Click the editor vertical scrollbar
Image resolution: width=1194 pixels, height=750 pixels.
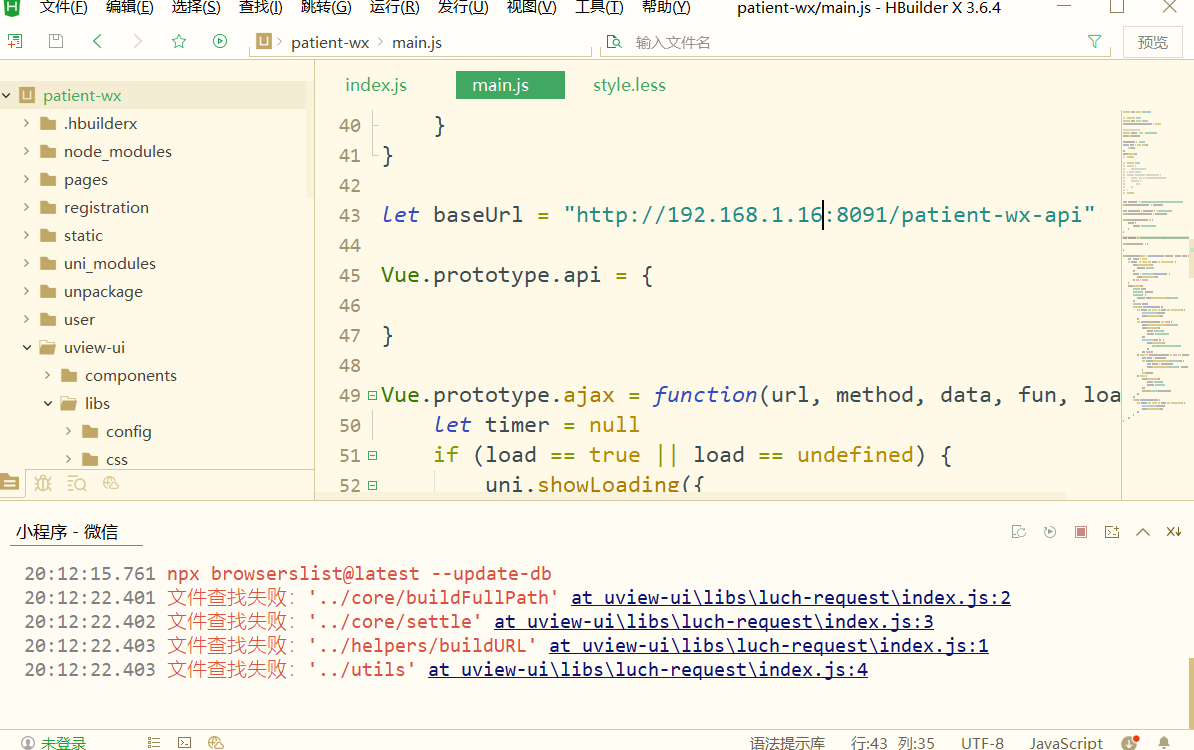[1191, 257]
